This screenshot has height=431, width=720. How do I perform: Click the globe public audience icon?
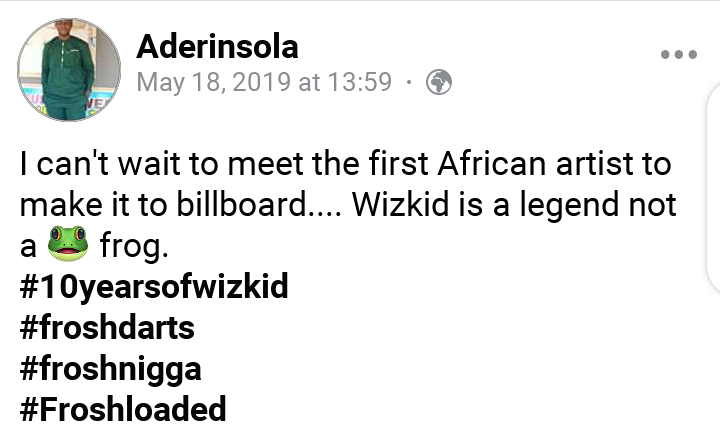[439, 82]
